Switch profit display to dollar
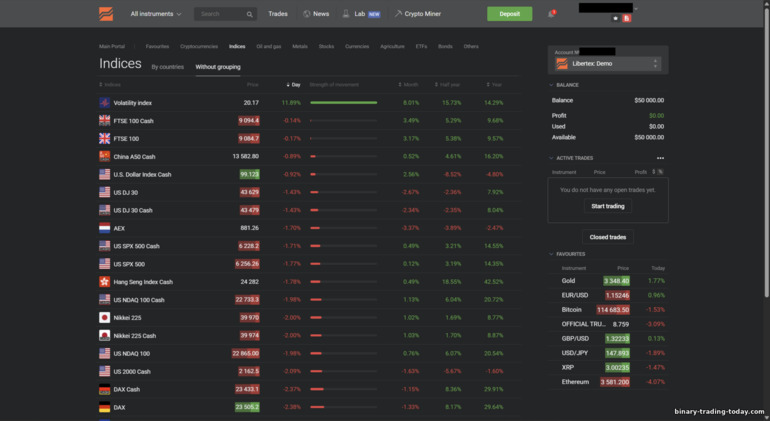 654,172
